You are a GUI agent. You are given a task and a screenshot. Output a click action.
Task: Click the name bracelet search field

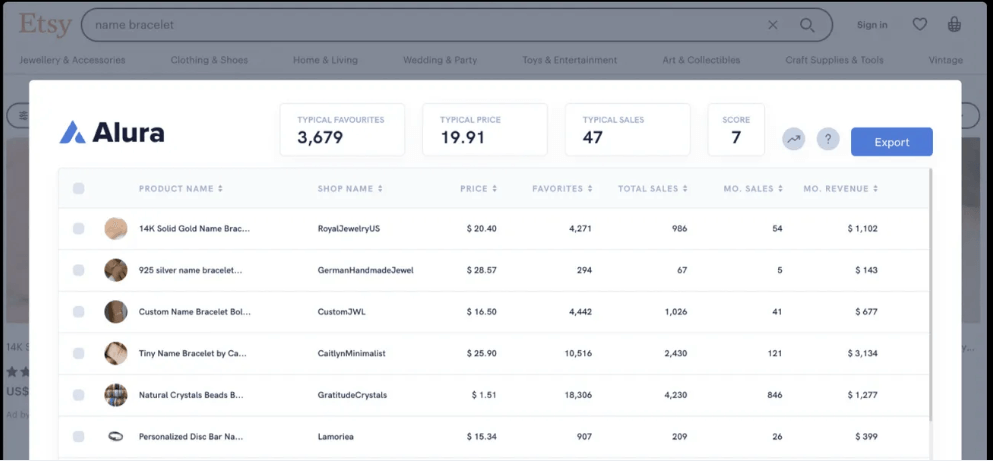point(420,25)
